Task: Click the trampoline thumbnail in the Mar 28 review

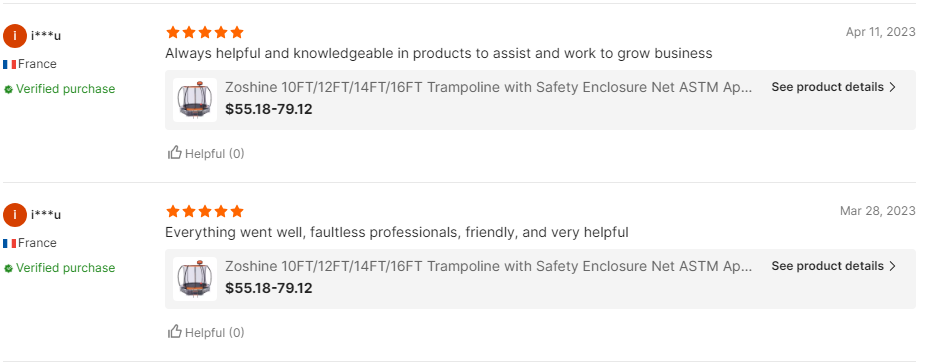Action: click(x=195, y=279)
